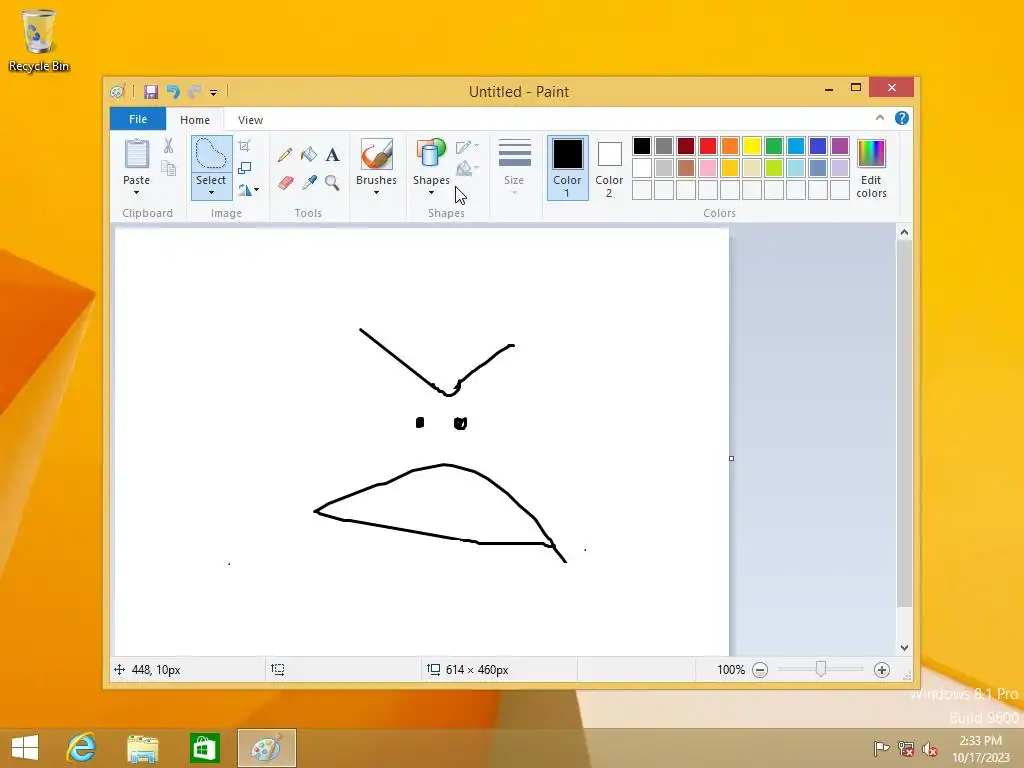This screenshot has height=768, width=1024.
Task: Open the shape Outline dropdown
Action: (x=467, y=147)
